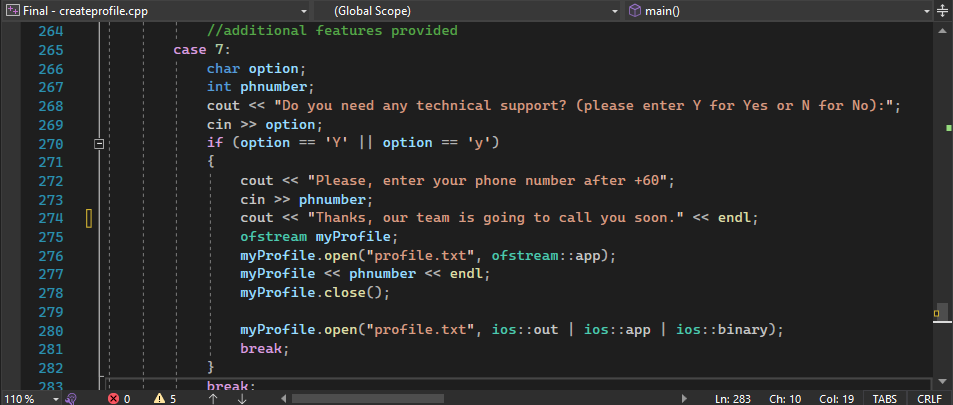Image resolution: width=953 pixels, height=405 pixels.
Task: Click the 'case 7:' text
Action: (x=202, y=50)
